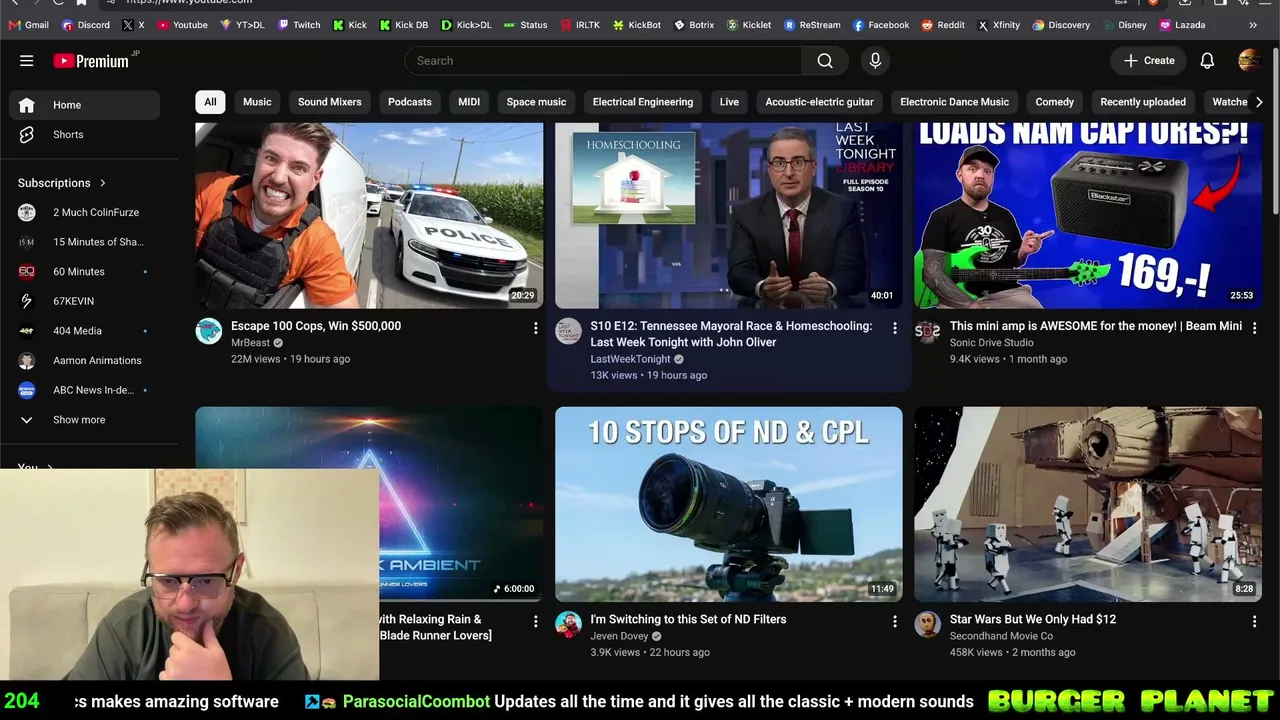This screenshot has height=720, width=1280.
Task: Open video title Escape 100 Cops, Win $500,000
Action: point(316,326)
